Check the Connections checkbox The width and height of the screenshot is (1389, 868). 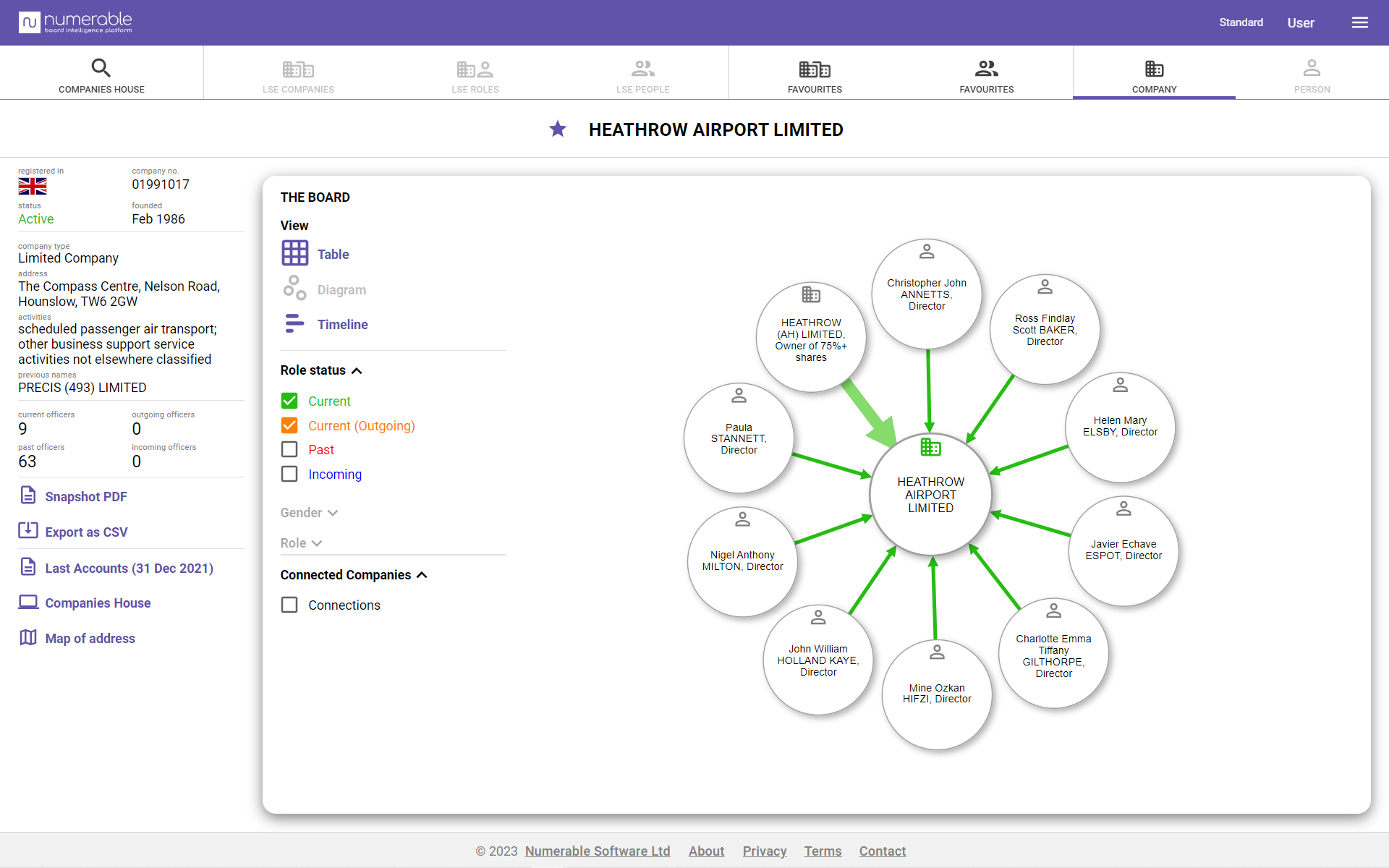tap(289, 605)
